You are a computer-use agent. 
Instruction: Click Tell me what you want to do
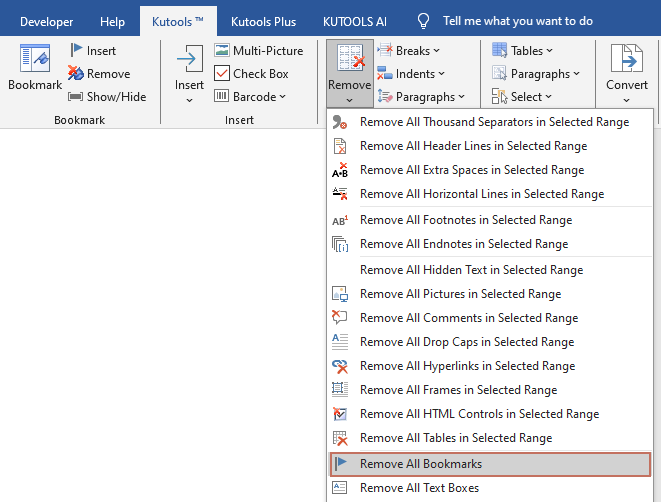518,21
